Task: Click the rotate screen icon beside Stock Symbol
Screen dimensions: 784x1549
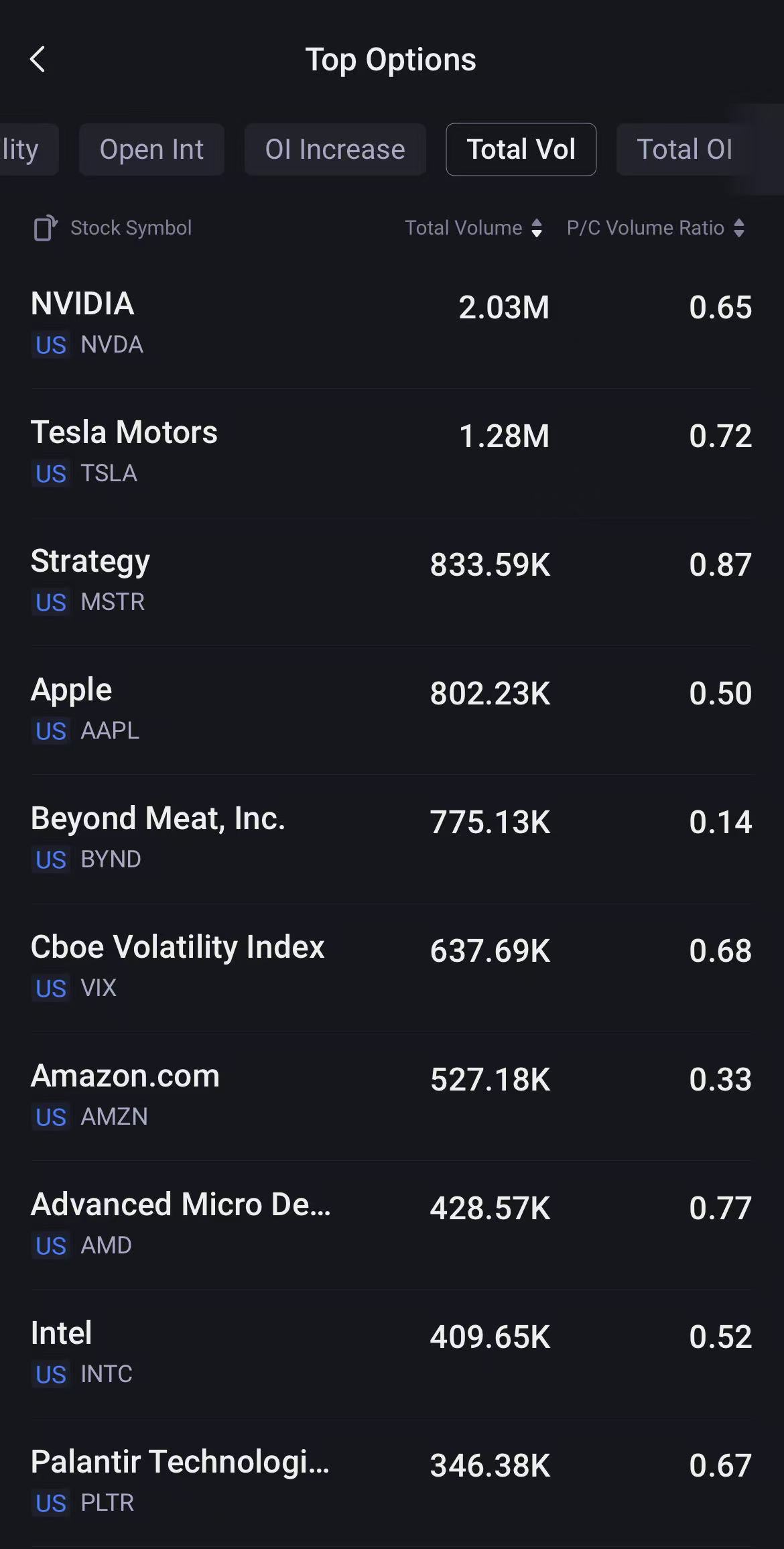Action: [45, 228]
